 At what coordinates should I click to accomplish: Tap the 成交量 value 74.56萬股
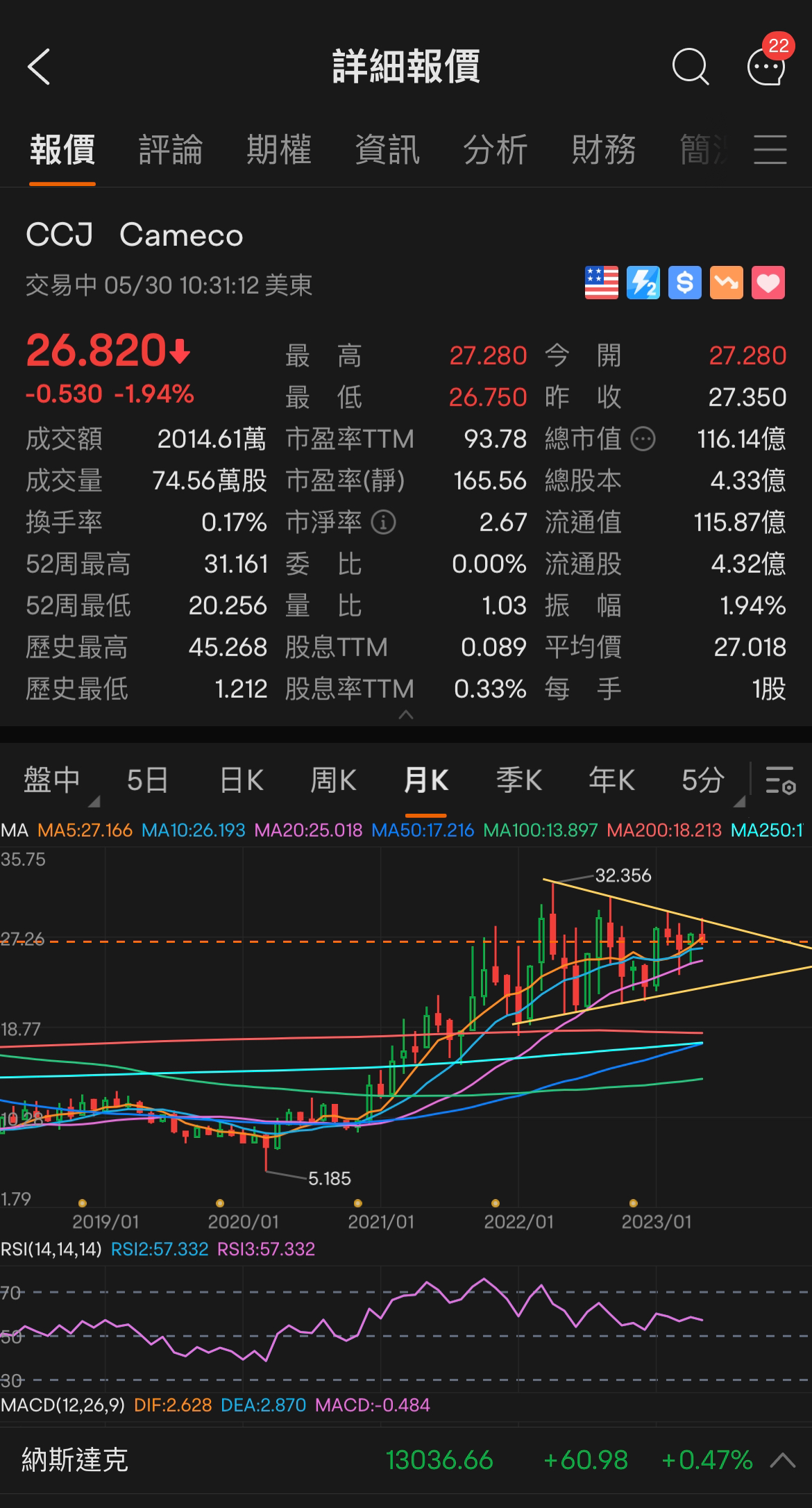pyautogui.click(x=210, y=480)
